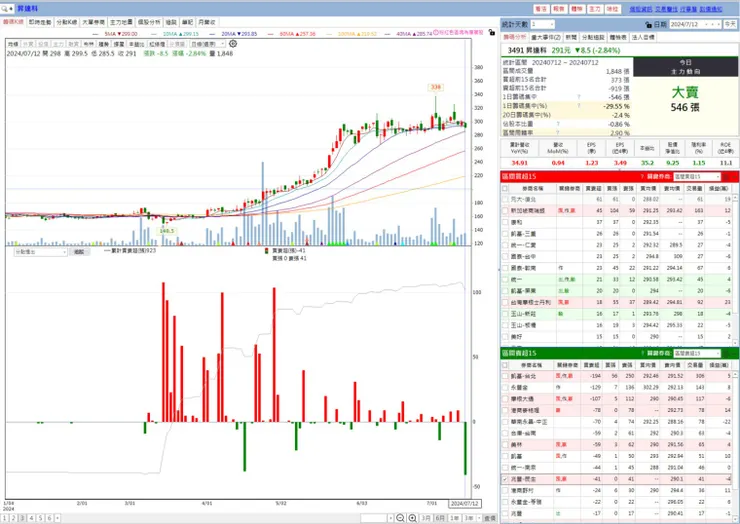Click the zoom in magnifier icon
Viewport: 740px width, 524px height.
click(x=412, y=518)
